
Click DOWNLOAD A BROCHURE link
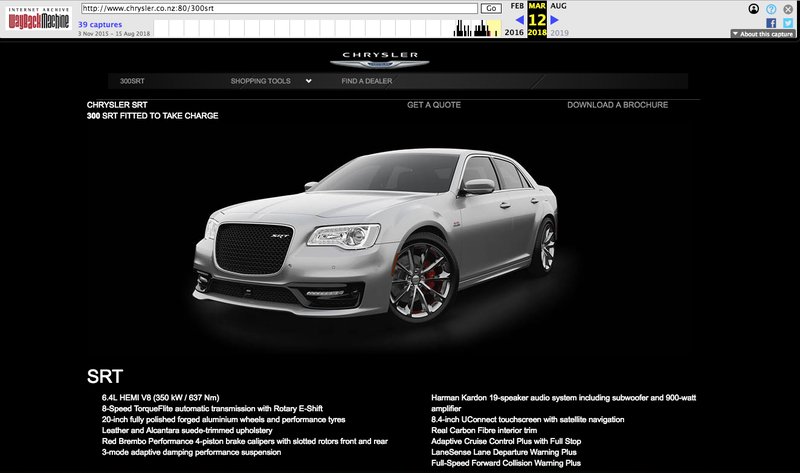pos(617,105)
